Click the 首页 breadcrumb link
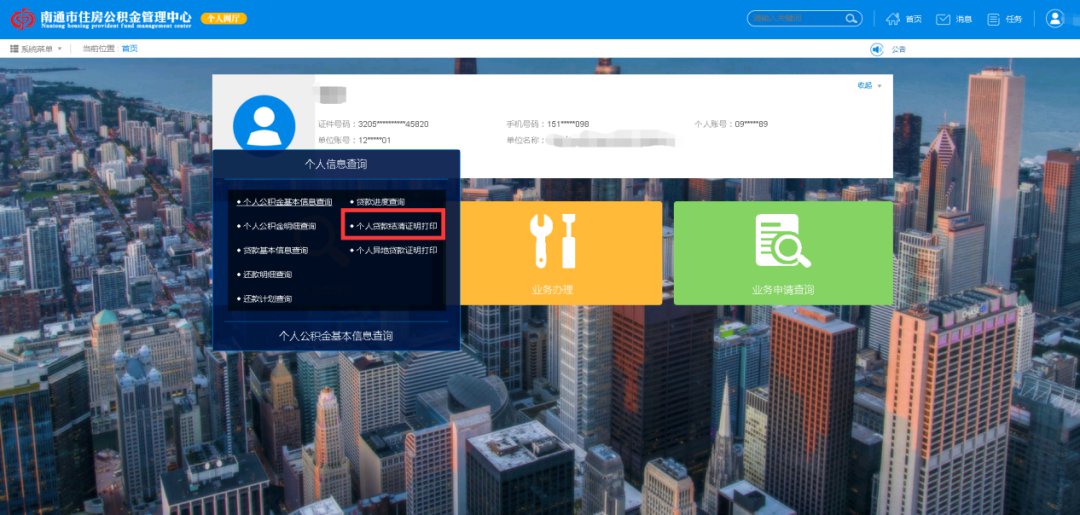Viewport: 1080px width, 515px height. (x=130, y=49)
